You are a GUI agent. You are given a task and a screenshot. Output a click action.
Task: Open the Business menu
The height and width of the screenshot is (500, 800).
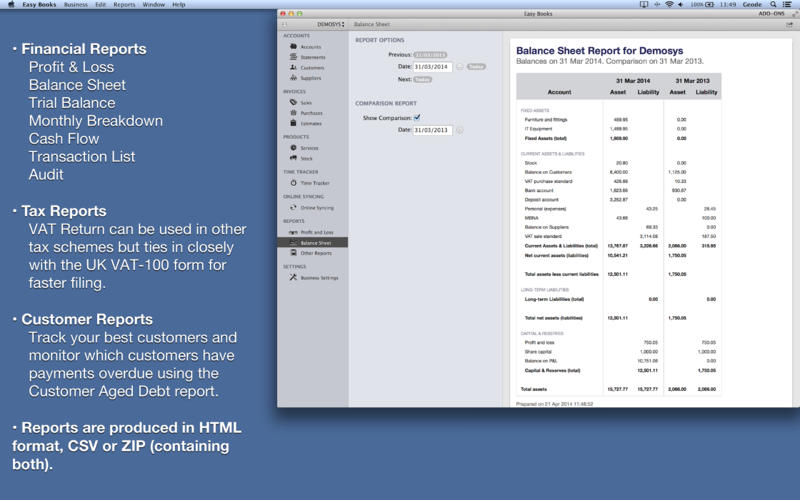click(x=76, y=4)
